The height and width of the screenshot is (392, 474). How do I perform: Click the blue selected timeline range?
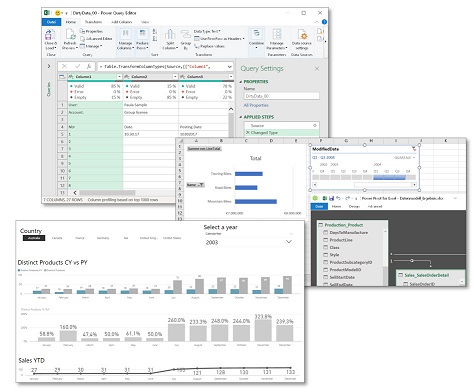(389, 178)
